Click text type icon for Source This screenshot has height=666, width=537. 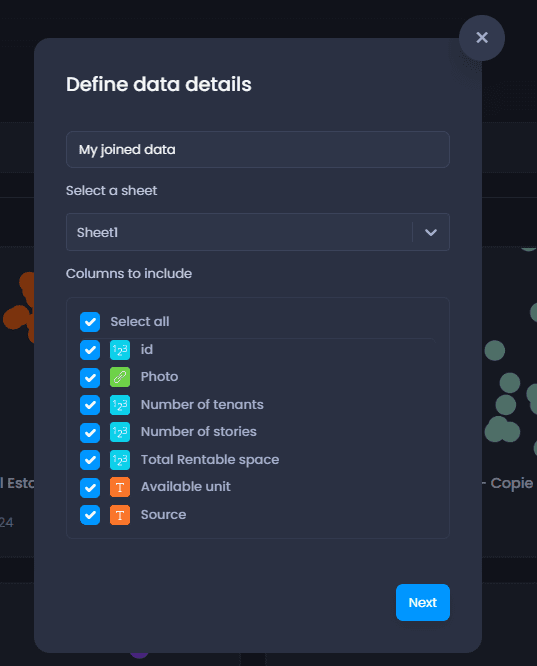tap(120, 515)
